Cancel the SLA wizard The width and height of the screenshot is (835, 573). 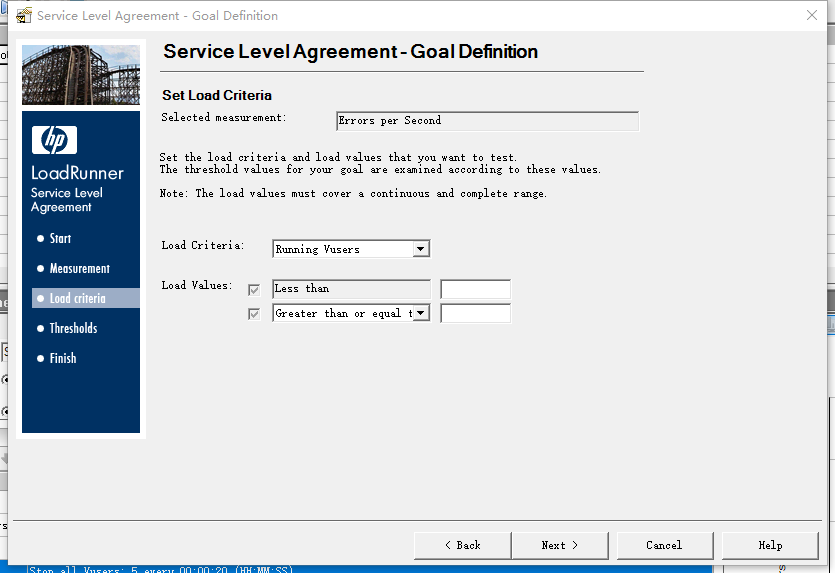(x=665, y=545)
